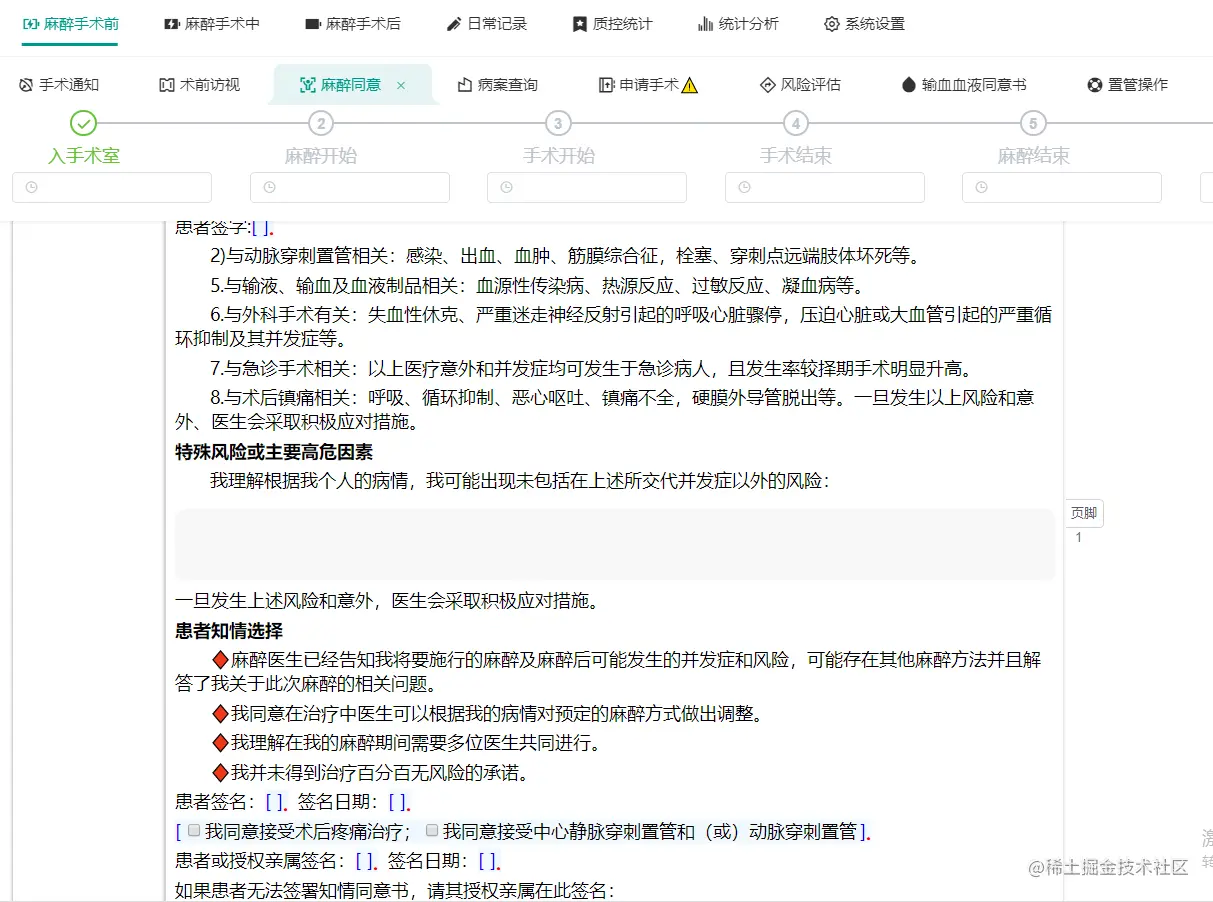Click the 日常记录 pencil icon
This screenshot has width=1213, height=902.
[452, 22]
